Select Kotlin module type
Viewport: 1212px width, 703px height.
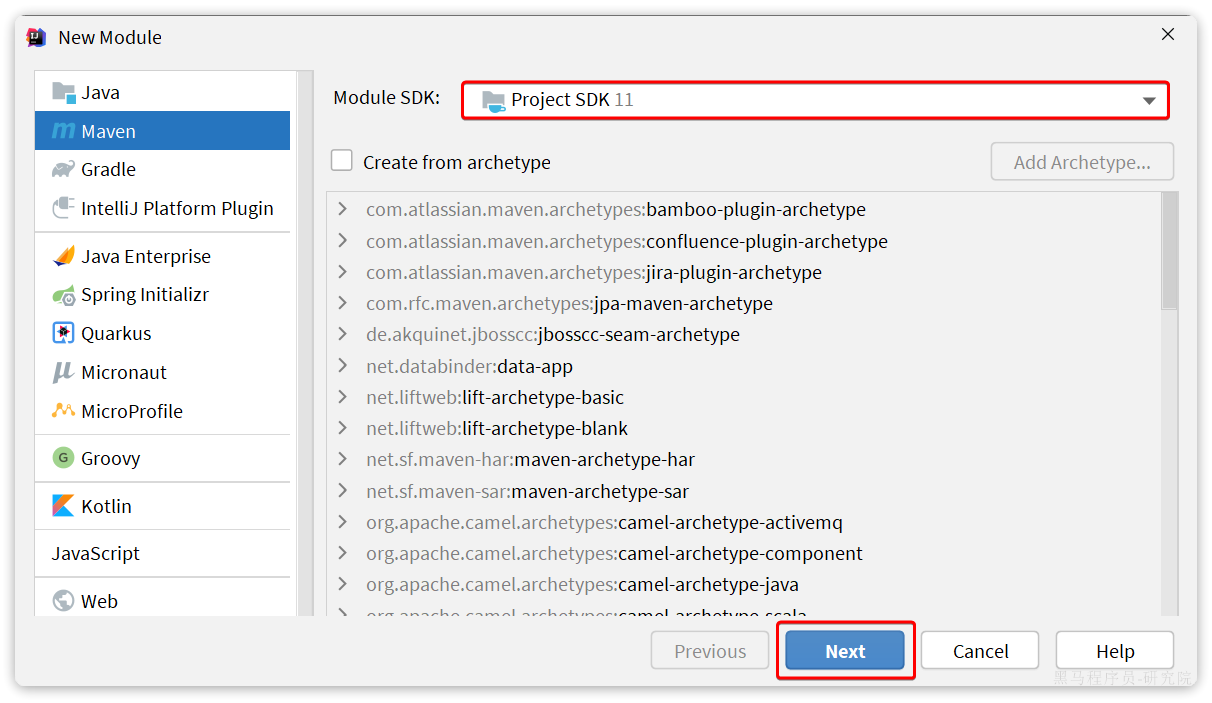point(163,506)
